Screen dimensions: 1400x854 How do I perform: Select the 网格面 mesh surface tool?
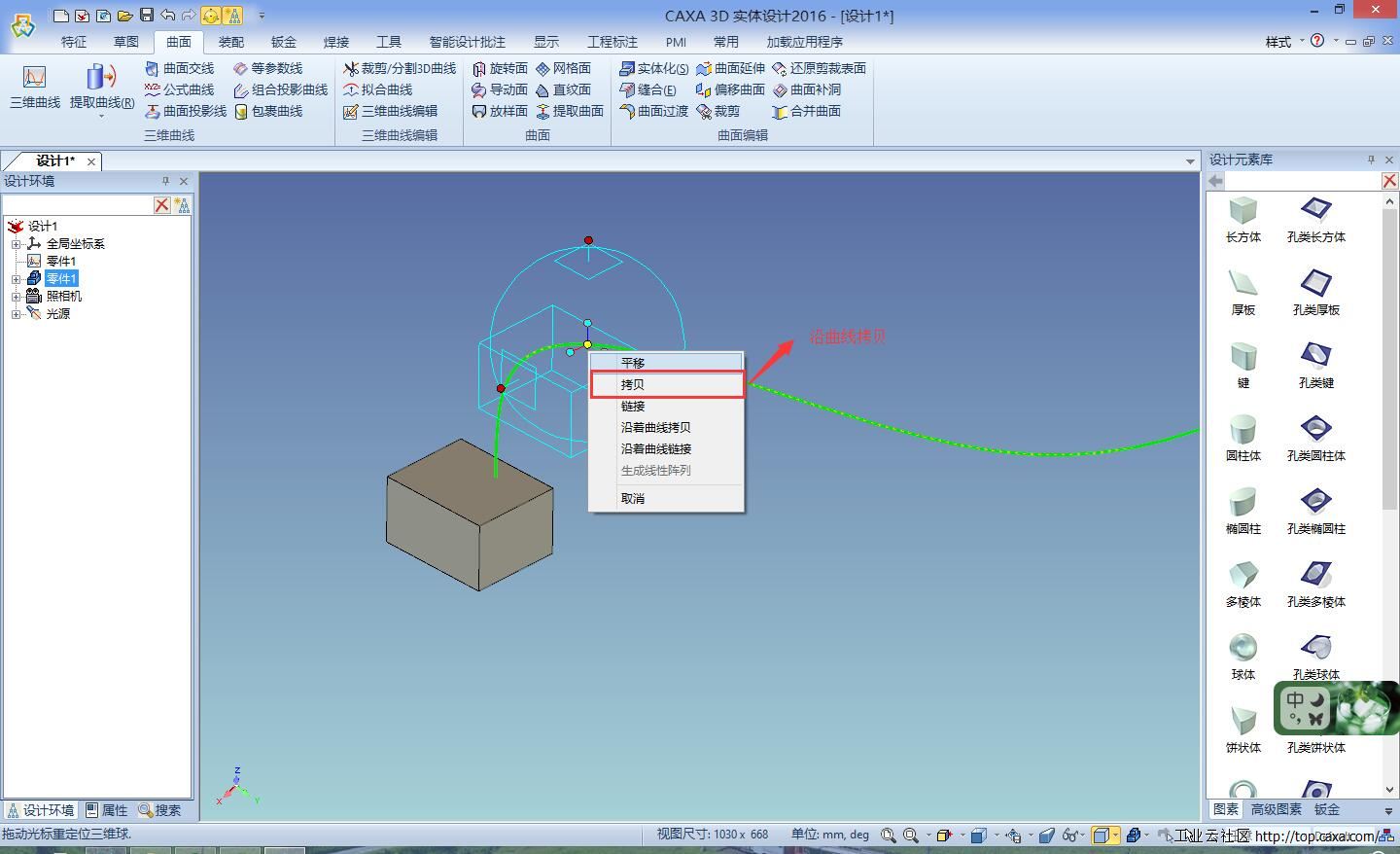[x=563, y=68]
